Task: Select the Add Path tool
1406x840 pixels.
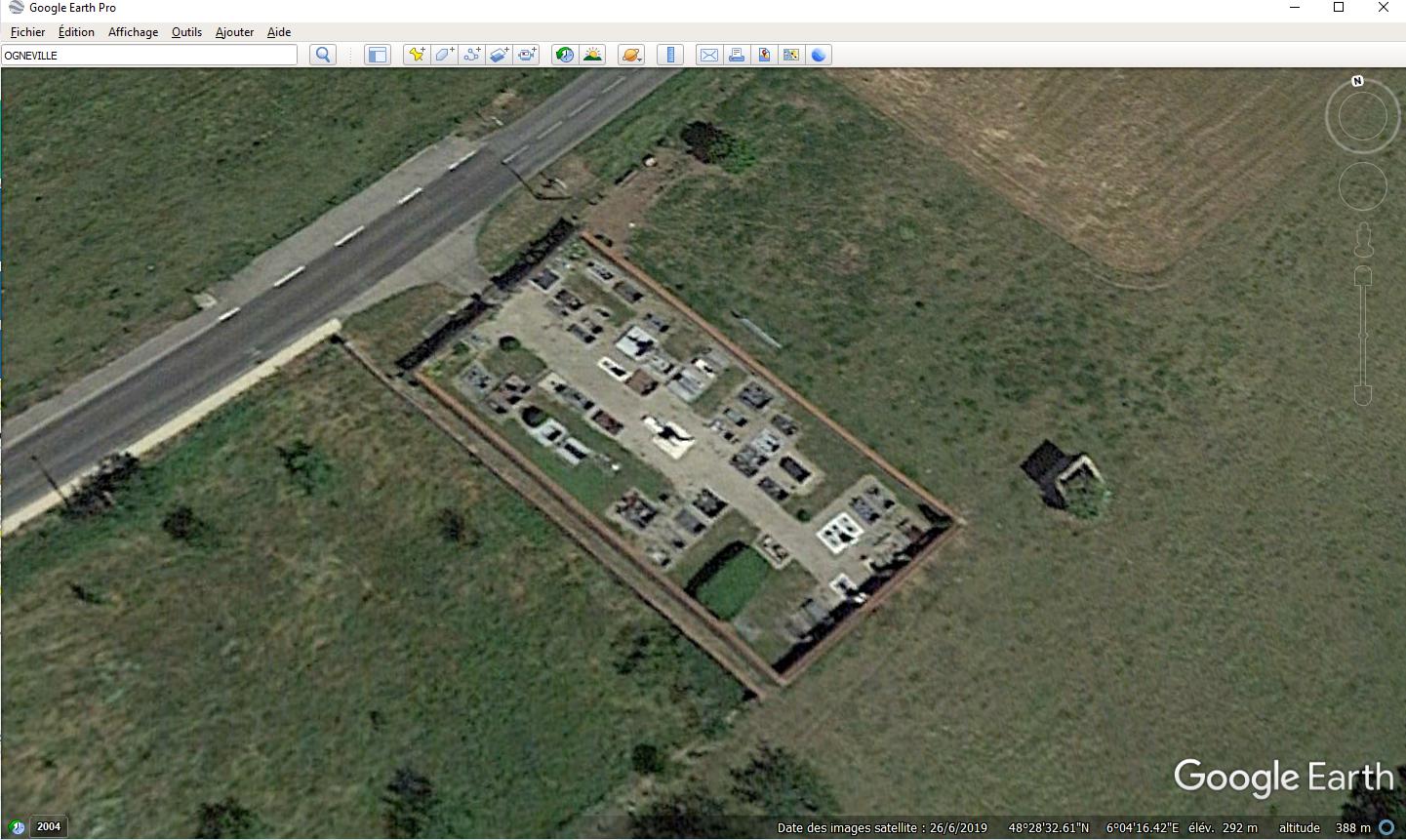Action: pyautogui.click(x=471, y=55)
